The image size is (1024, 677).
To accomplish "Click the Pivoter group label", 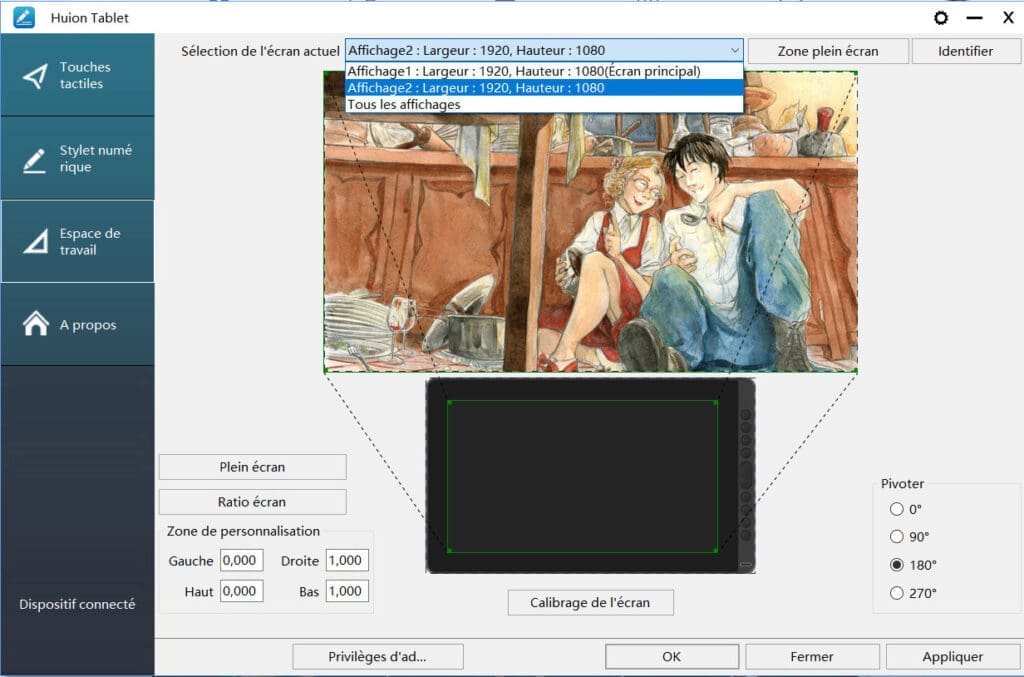I will (x=902, y=484).
